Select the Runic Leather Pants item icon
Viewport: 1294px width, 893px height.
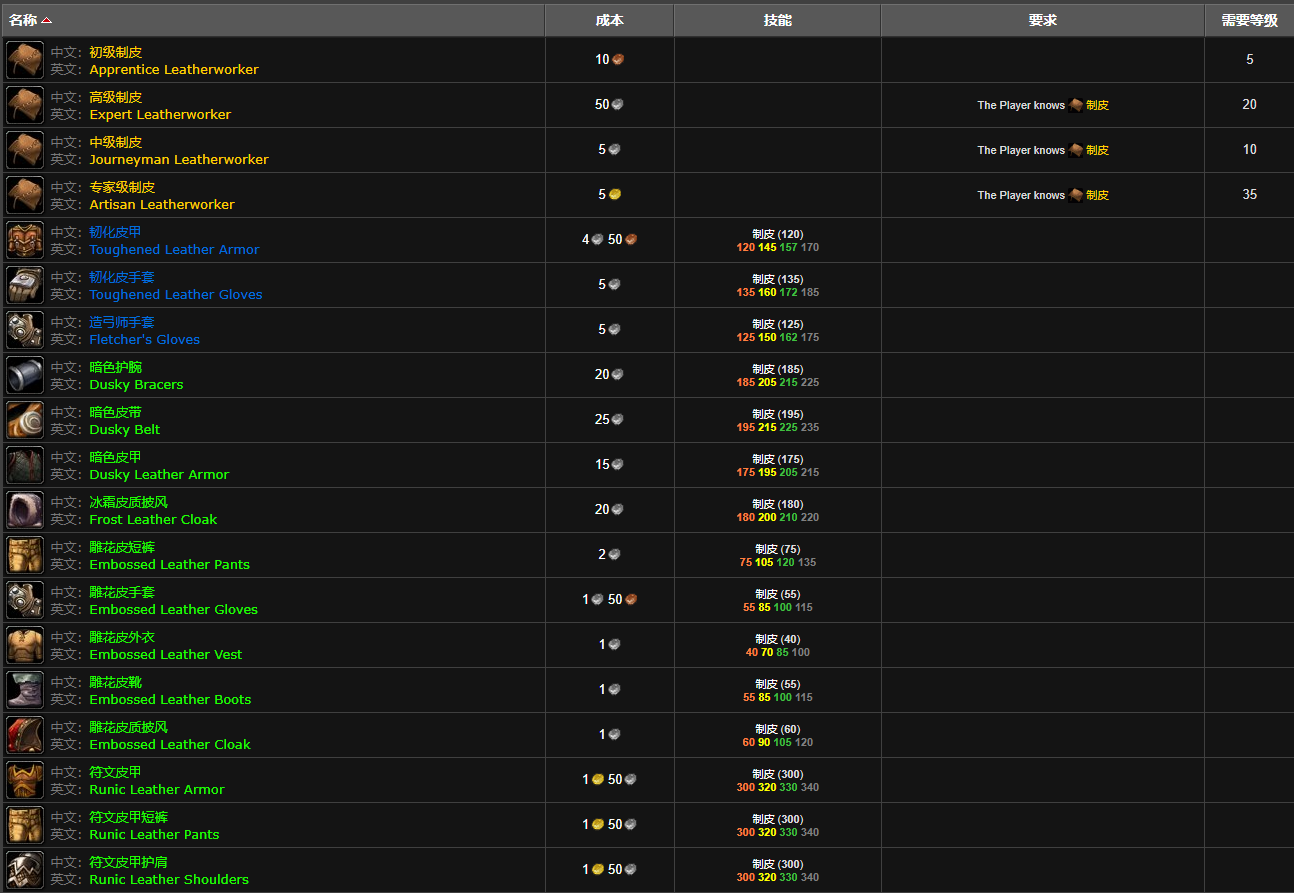(x=25, y=825)
